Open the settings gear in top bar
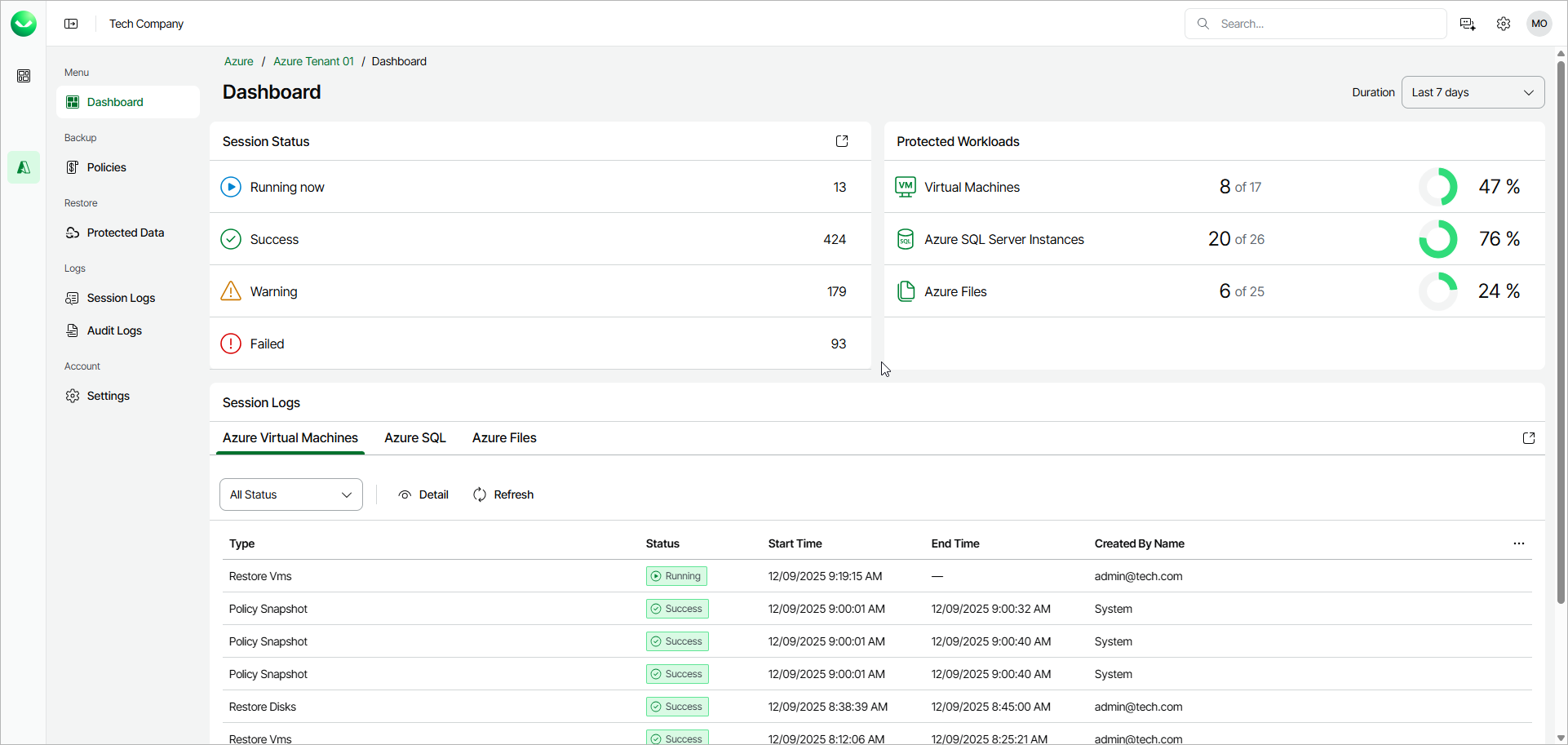 (x=1504, y=24)
